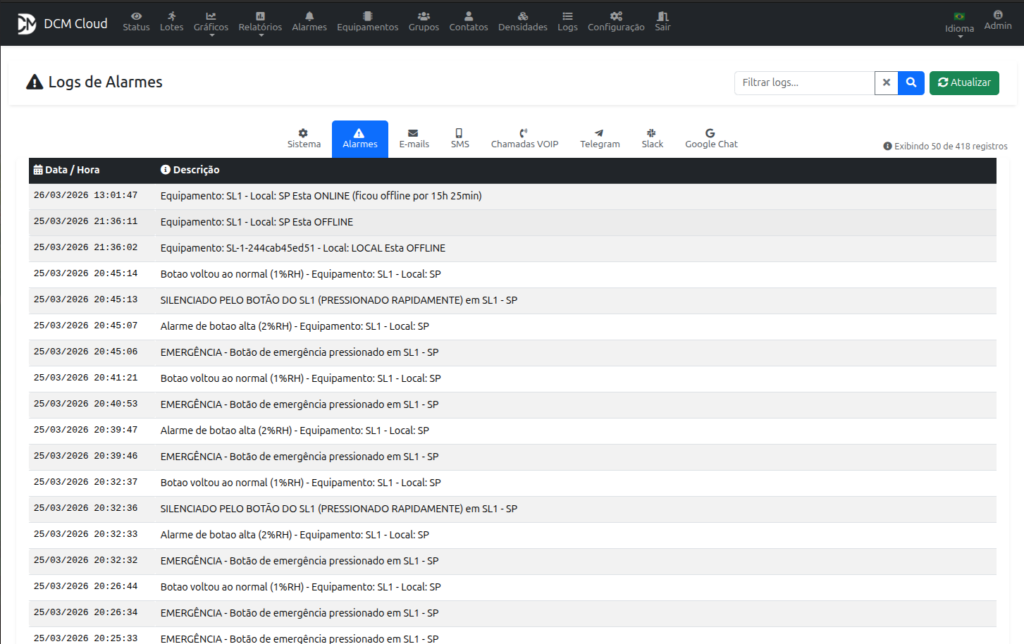The image size is (1024, 644).
Task: Navigate to Grupos in top bar
Action: click(424, 21)
